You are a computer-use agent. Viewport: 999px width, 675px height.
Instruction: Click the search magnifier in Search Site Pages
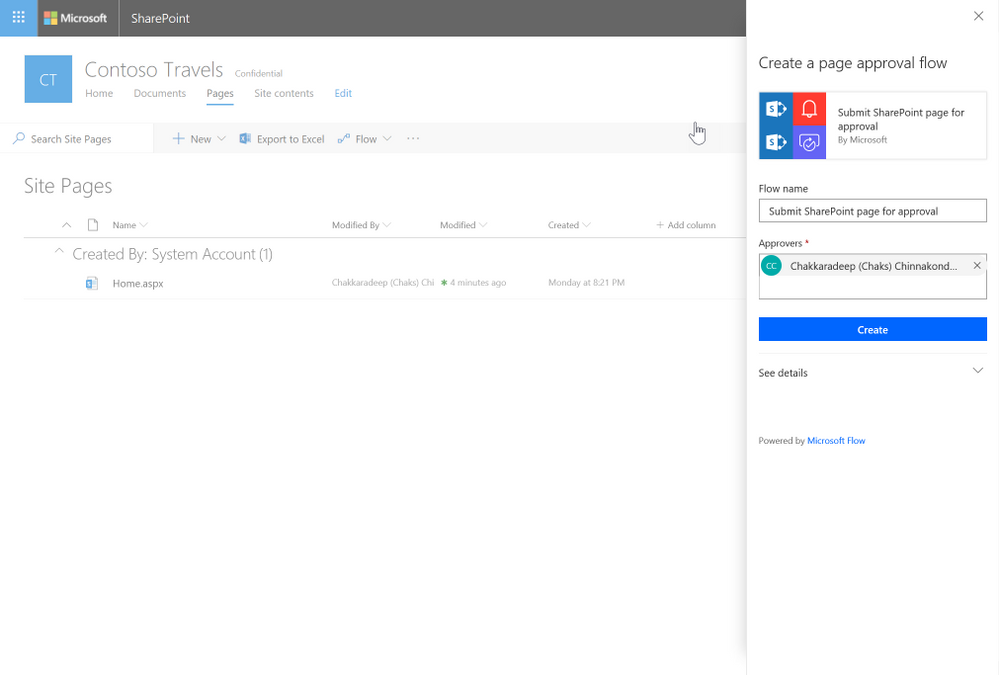tap(18, 138)
